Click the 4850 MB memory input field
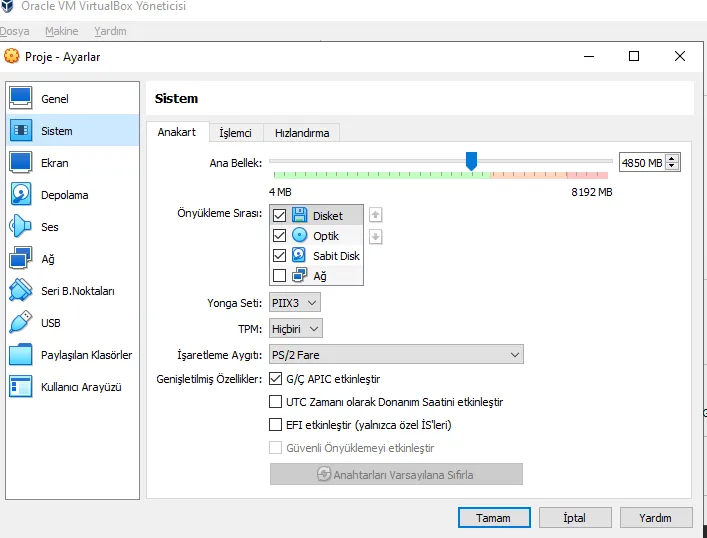Viewport: 707px width, 538px height. [643, 162]
